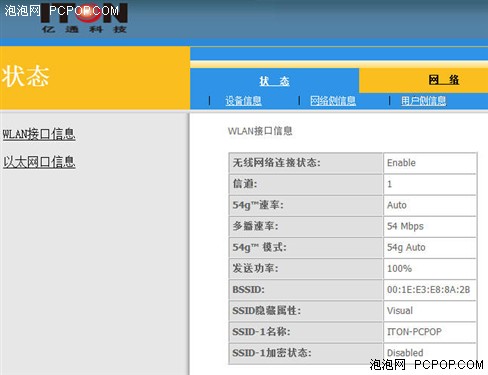The height and width of the screenshot is (375, 488).
Task: Click the 信道 row label
Action: point(245,184)
